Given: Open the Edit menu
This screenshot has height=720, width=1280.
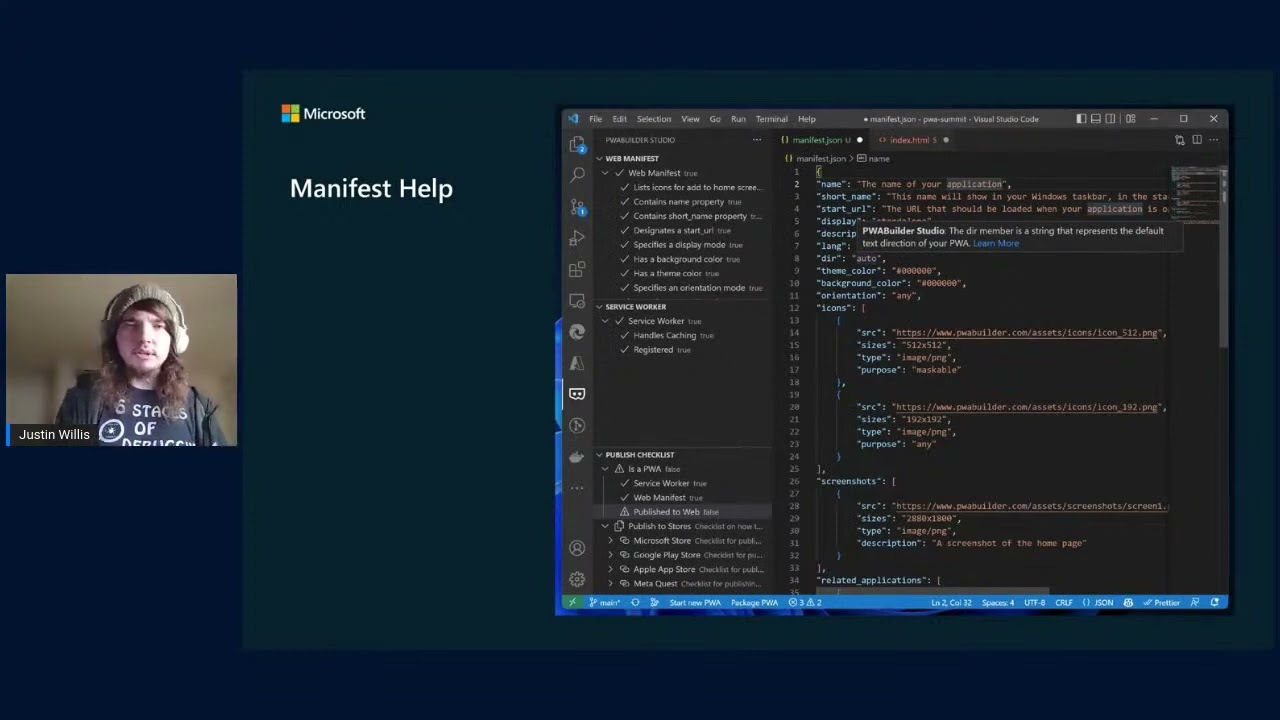Looking at the screenshot, I should click(620, 119).
